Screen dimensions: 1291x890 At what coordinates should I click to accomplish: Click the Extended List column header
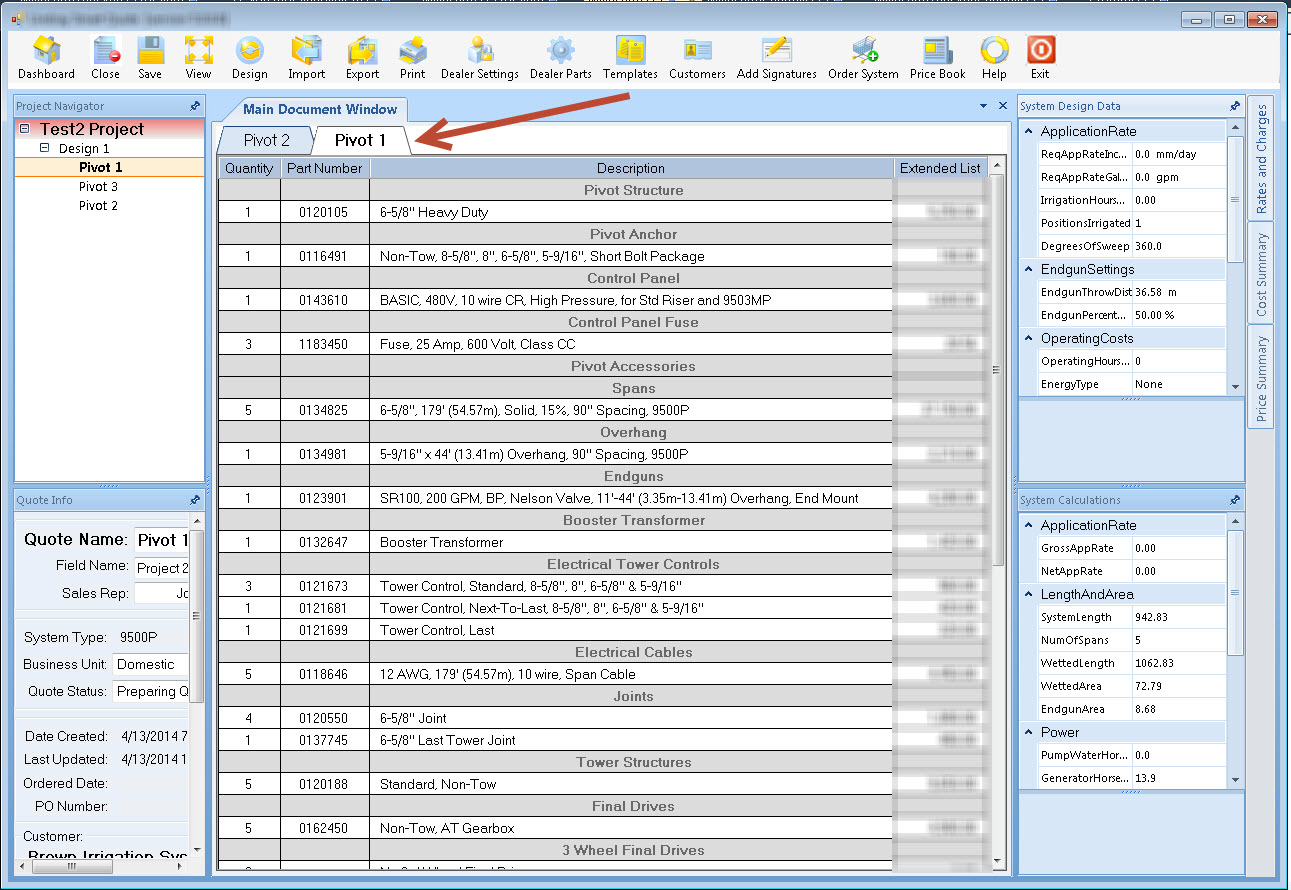click(x=940, y=168)
